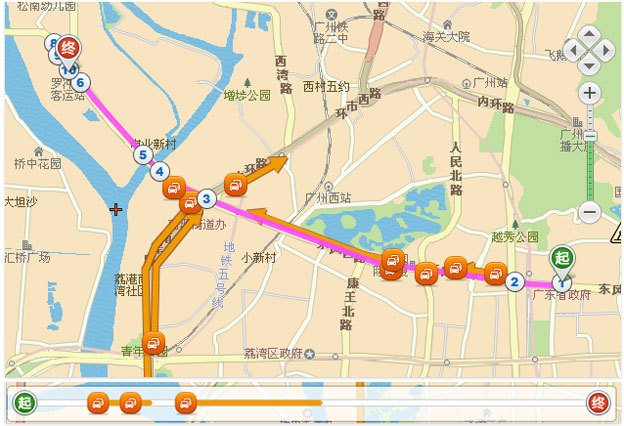Screen dimensions: 624x426
Task: Click the 起 start button on timeline
Action: click(x=25, y=403)
